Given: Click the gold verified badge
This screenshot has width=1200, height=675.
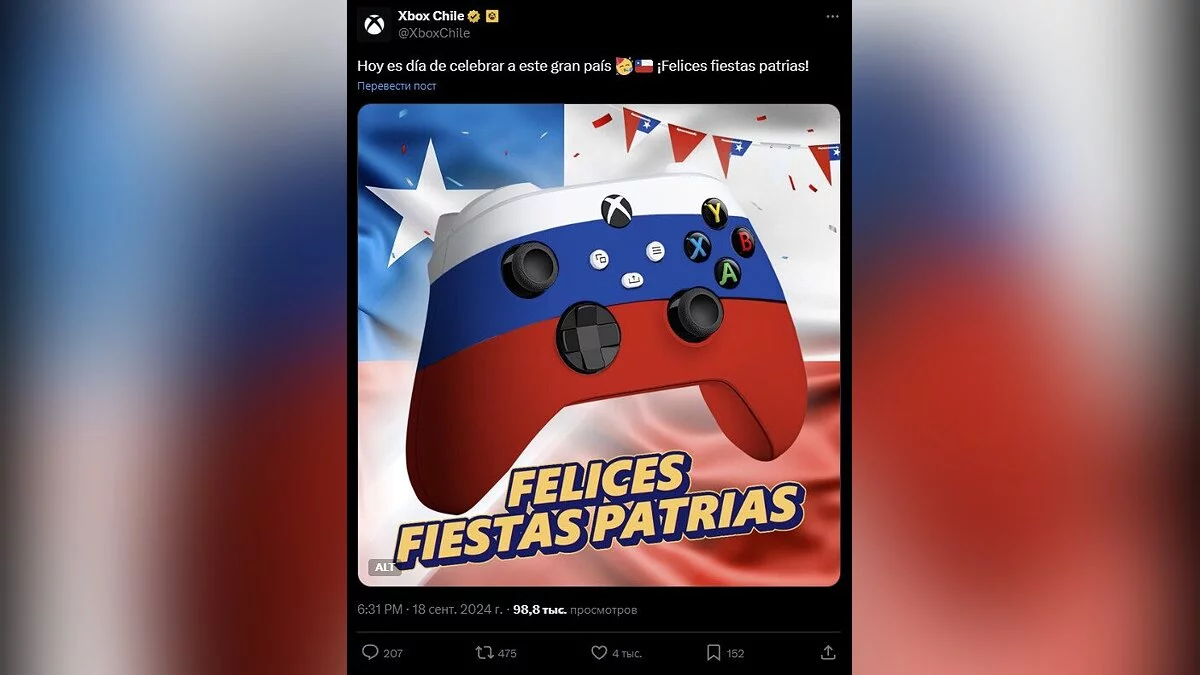Looking at the screenshot, I should click(x=474, y=16).
